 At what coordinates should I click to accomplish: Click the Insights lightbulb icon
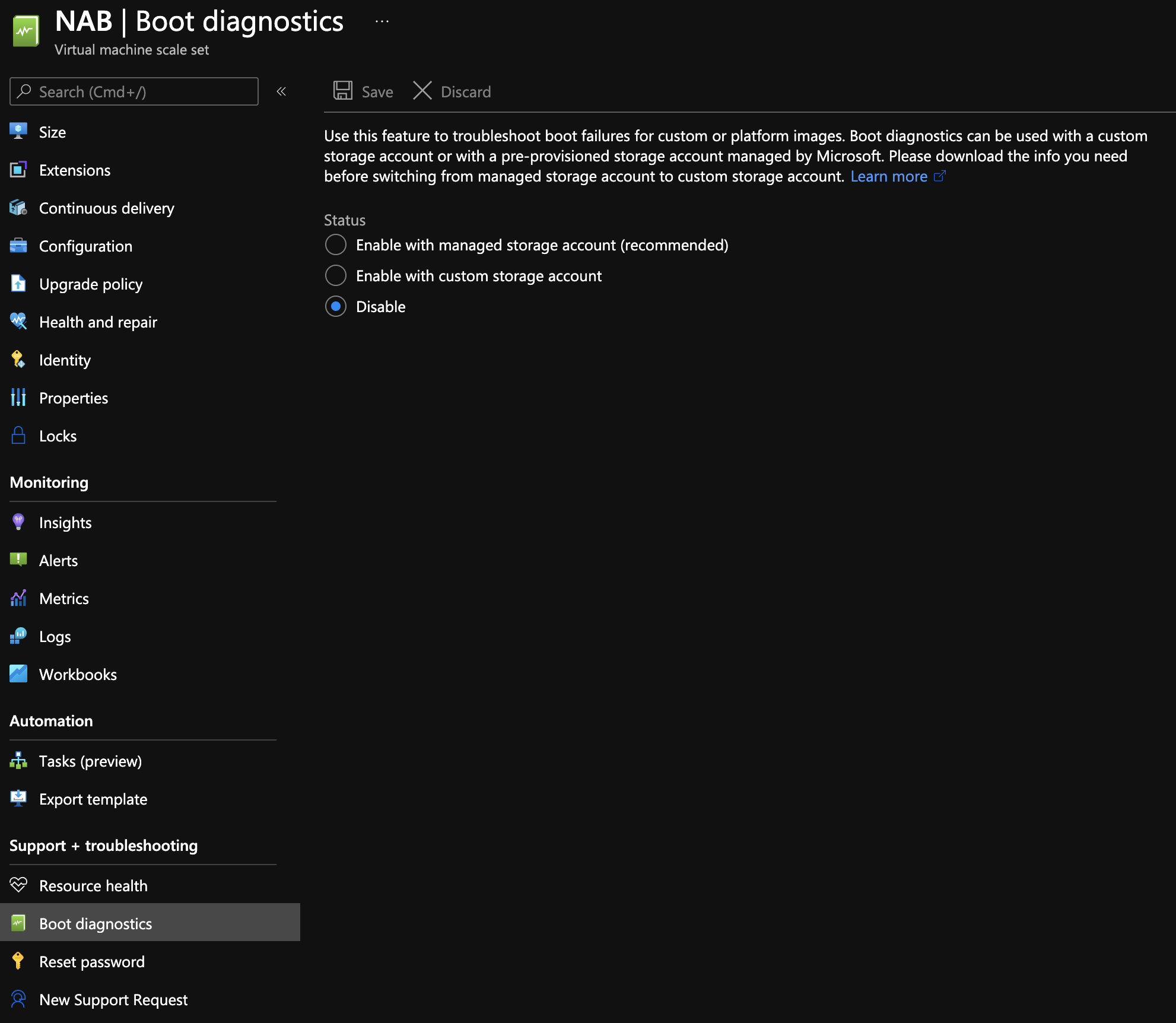click(x=18, y=522)
